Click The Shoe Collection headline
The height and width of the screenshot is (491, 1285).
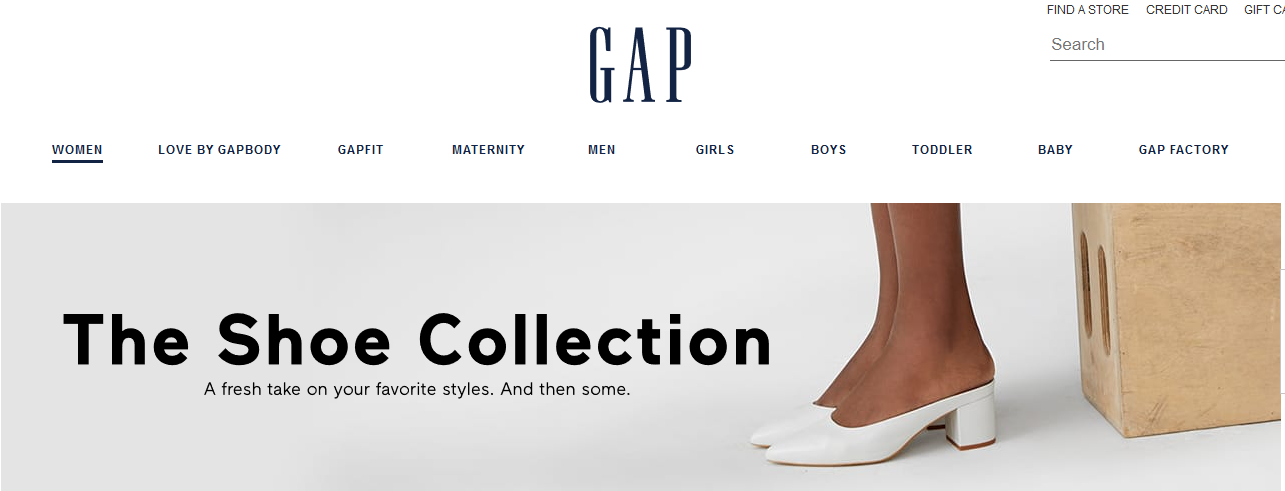click(x=418, y=339)
